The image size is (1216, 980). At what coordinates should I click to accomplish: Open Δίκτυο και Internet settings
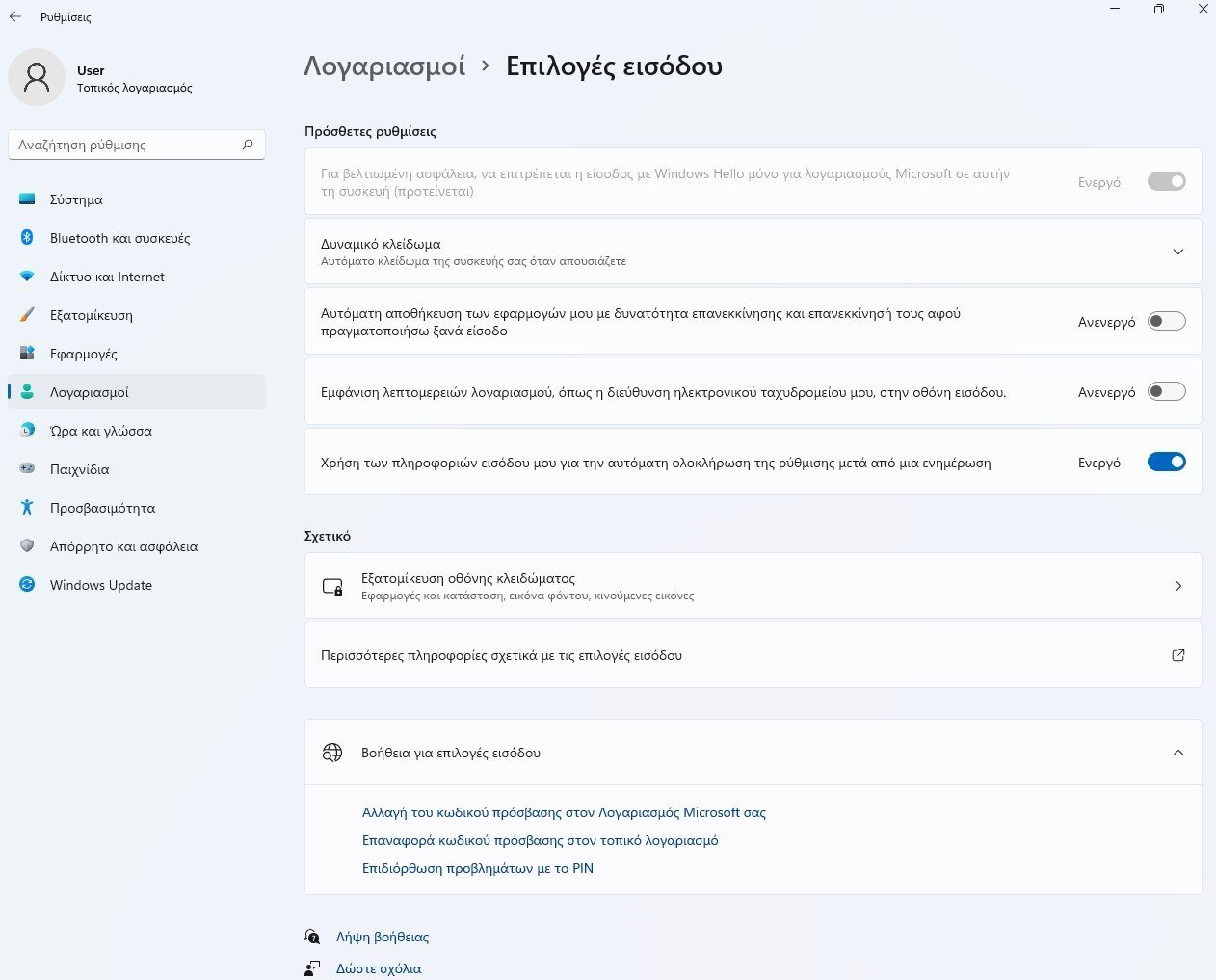107,277
